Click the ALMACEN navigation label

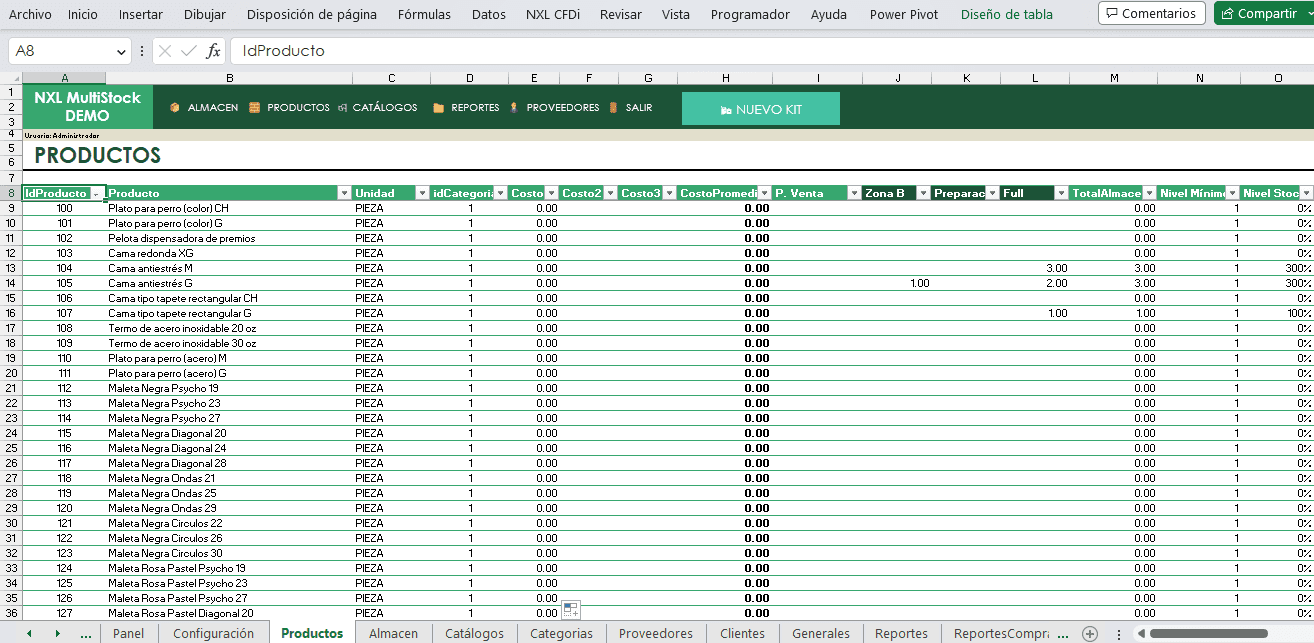click(x=213, y=108)
